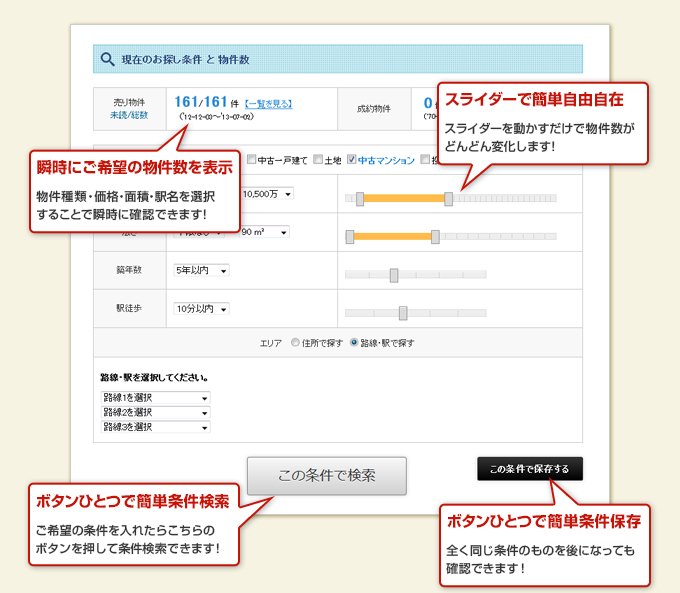Image resolution: width=680 pixels, height=593 pixels.
Task: Click the 成約物件 cell label
Action: tap(374, 109)
